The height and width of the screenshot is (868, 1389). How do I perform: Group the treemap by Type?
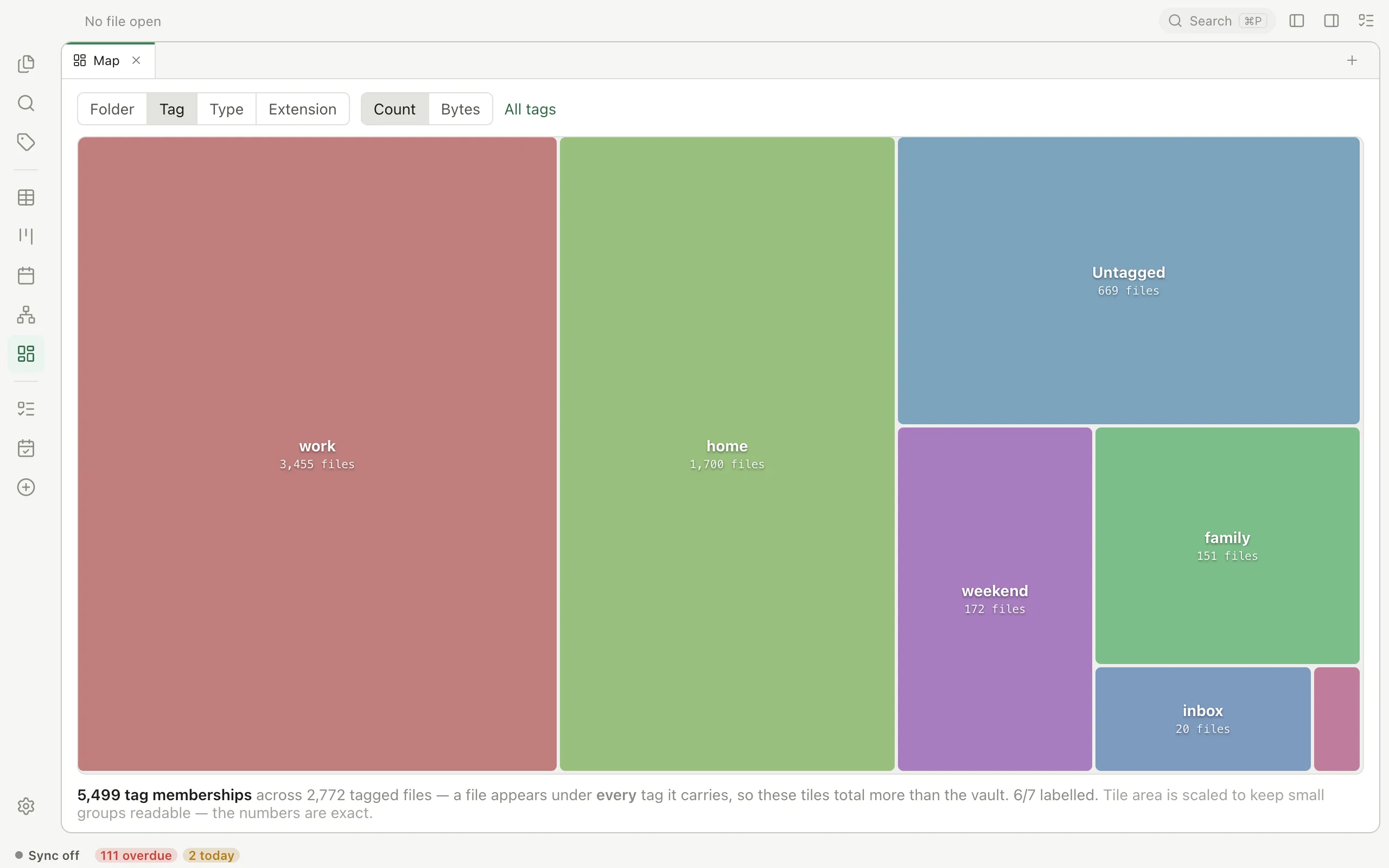pos(226,109)
